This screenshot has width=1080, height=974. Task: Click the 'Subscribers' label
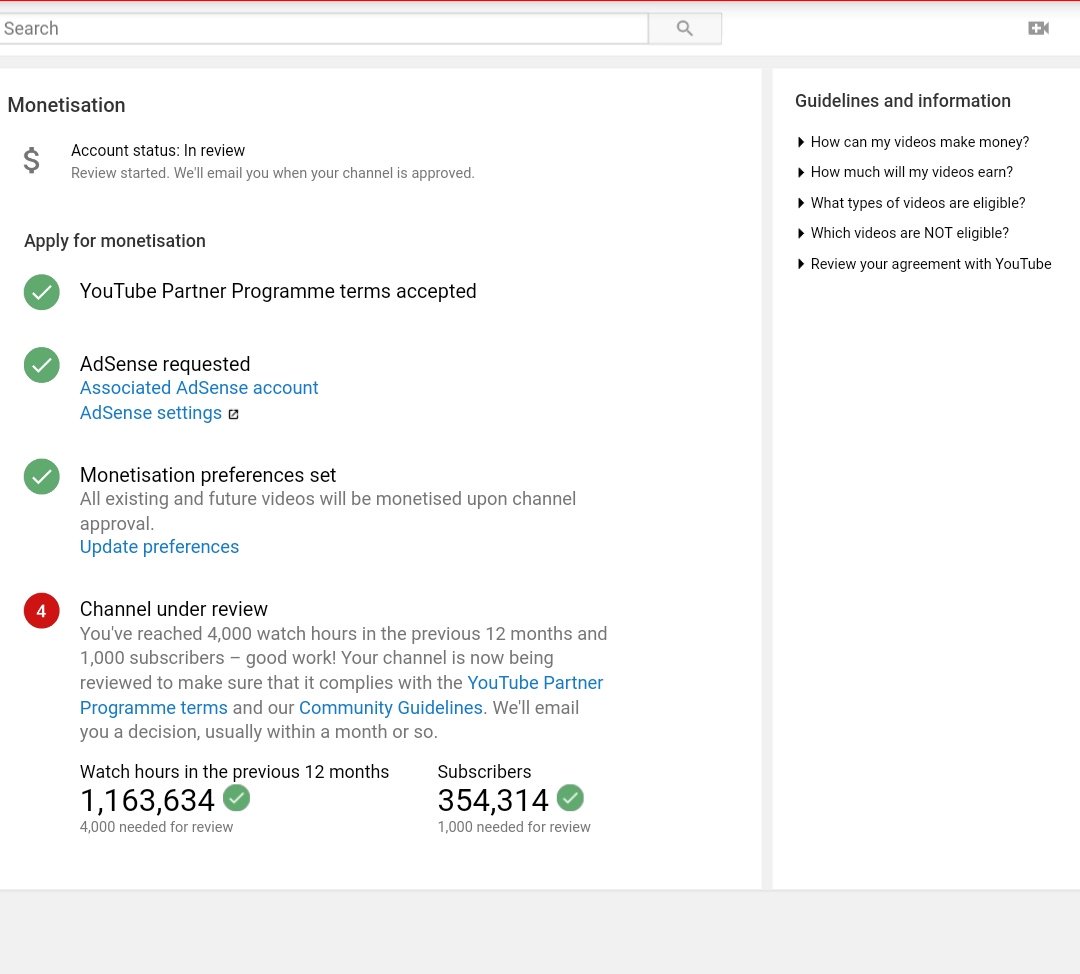tap(484, 771)
